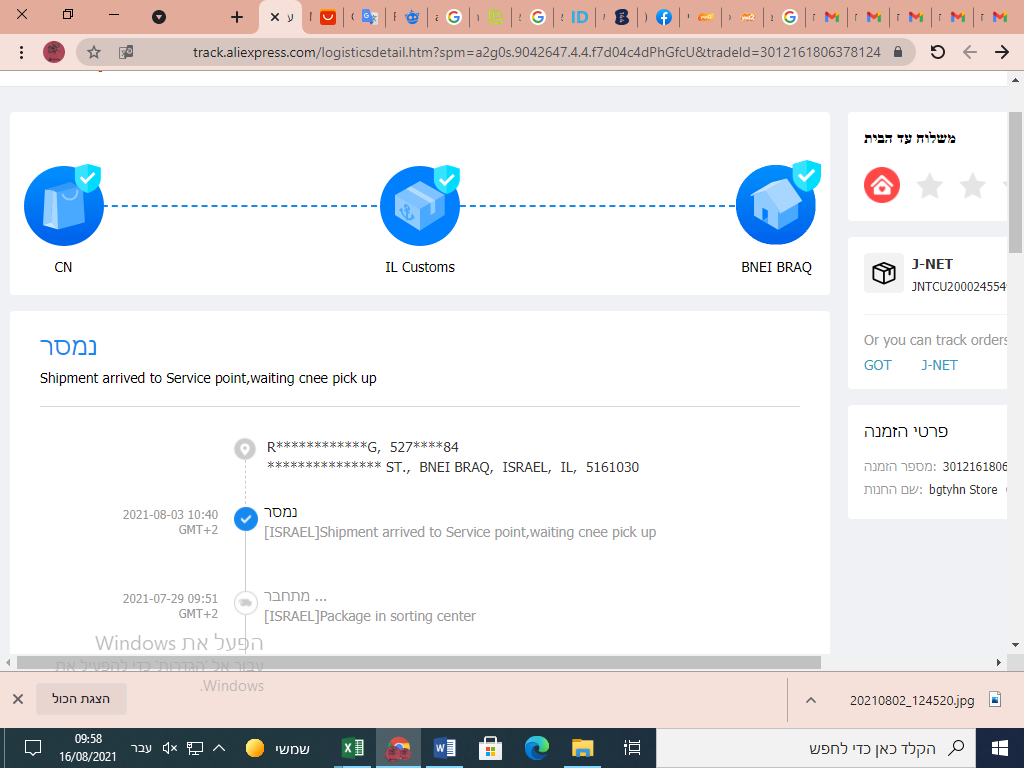
Task: Click the horizontal scrollbar thumb
Action: tap(419, 662)
